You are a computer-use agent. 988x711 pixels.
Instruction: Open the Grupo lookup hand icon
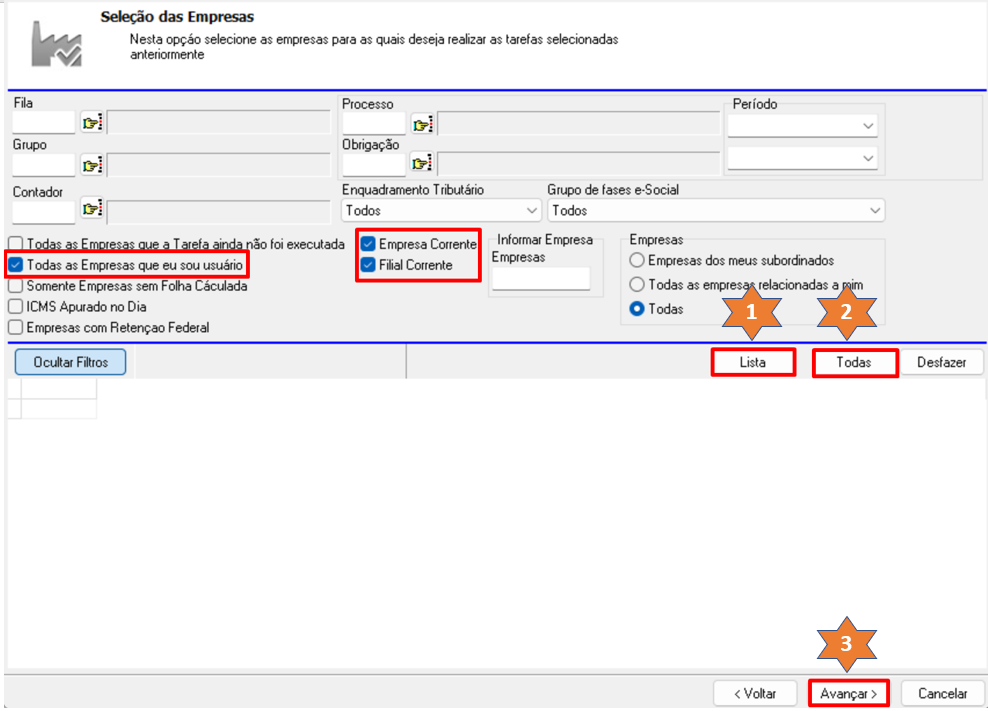coord(92,165)
